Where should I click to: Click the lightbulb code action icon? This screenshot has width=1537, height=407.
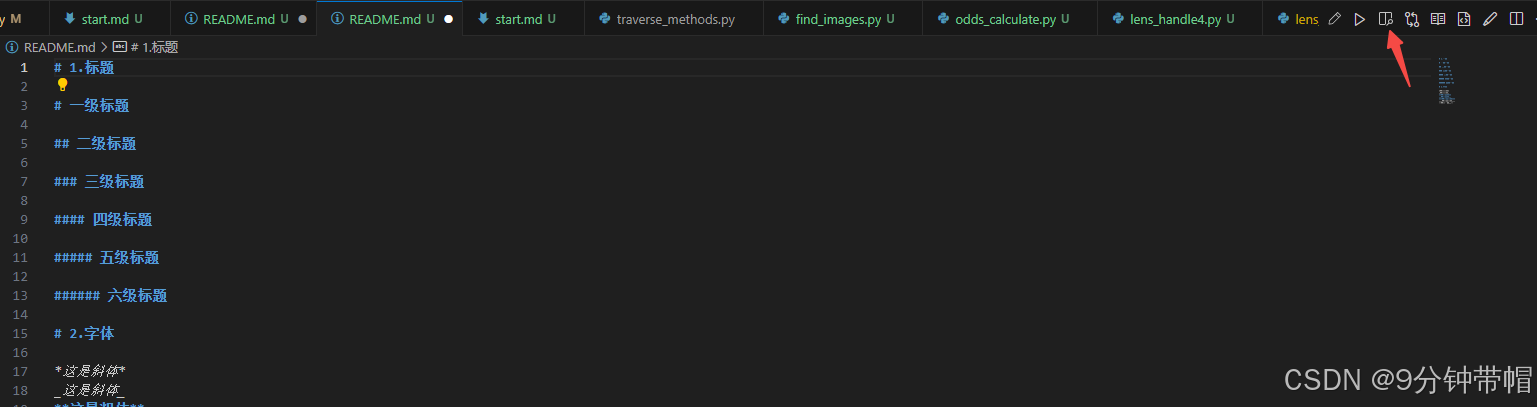tap(63, 85)
